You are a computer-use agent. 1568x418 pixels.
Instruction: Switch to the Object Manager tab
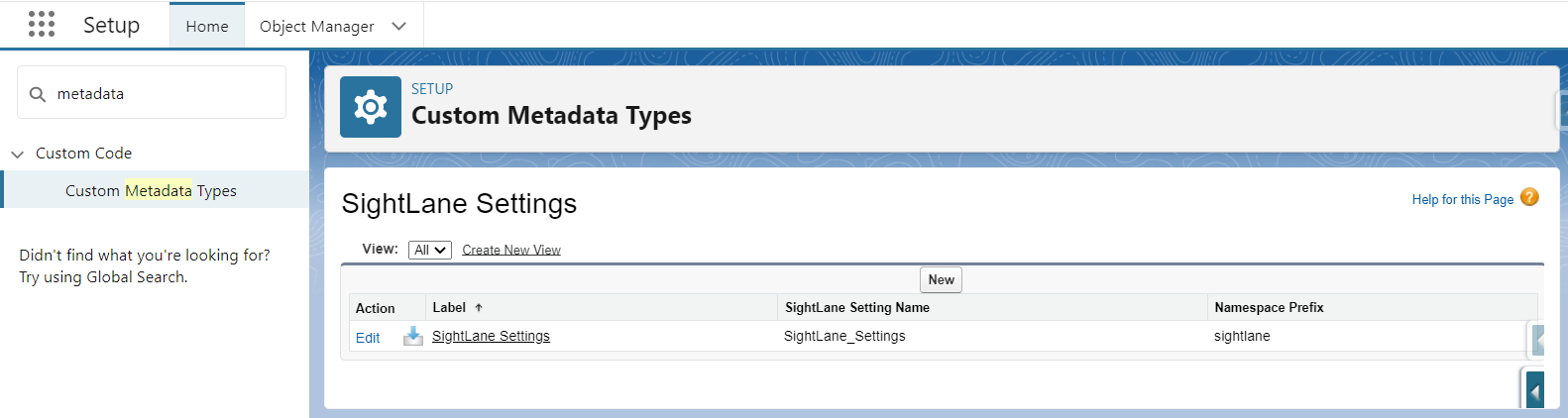(x=317, y=26)
